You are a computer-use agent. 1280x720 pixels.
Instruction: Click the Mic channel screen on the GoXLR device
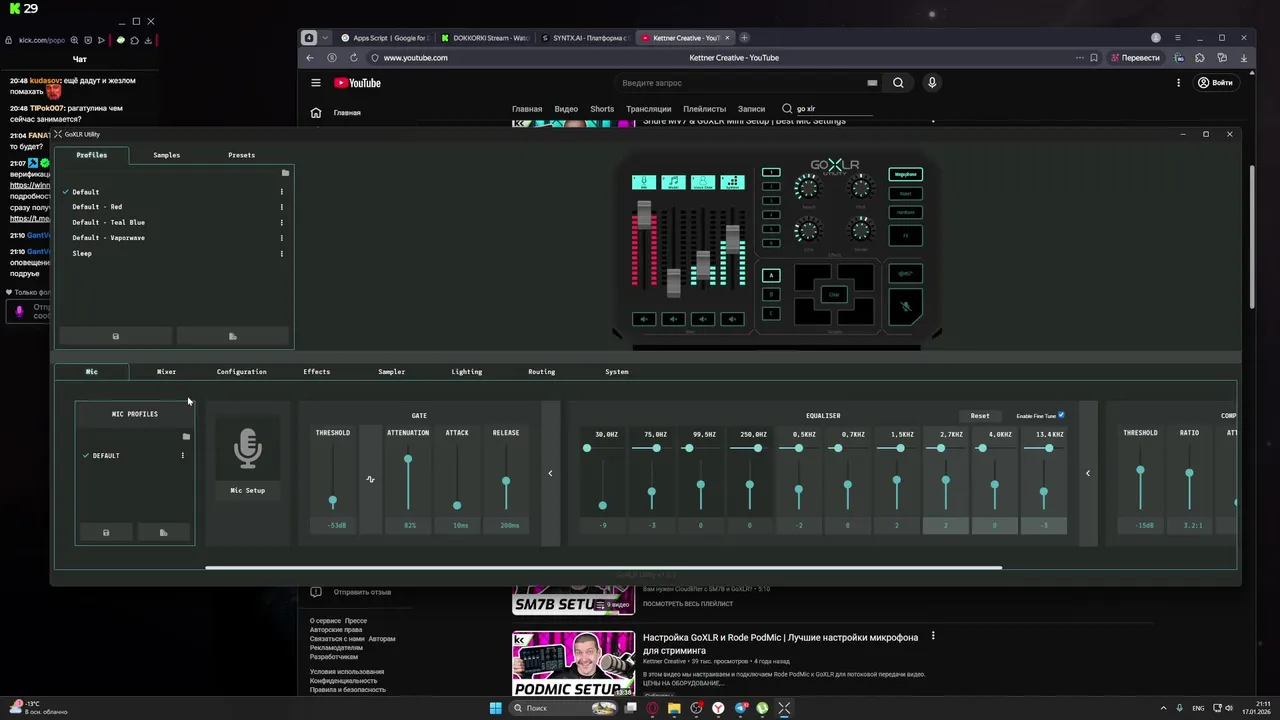tap(644, 182)
